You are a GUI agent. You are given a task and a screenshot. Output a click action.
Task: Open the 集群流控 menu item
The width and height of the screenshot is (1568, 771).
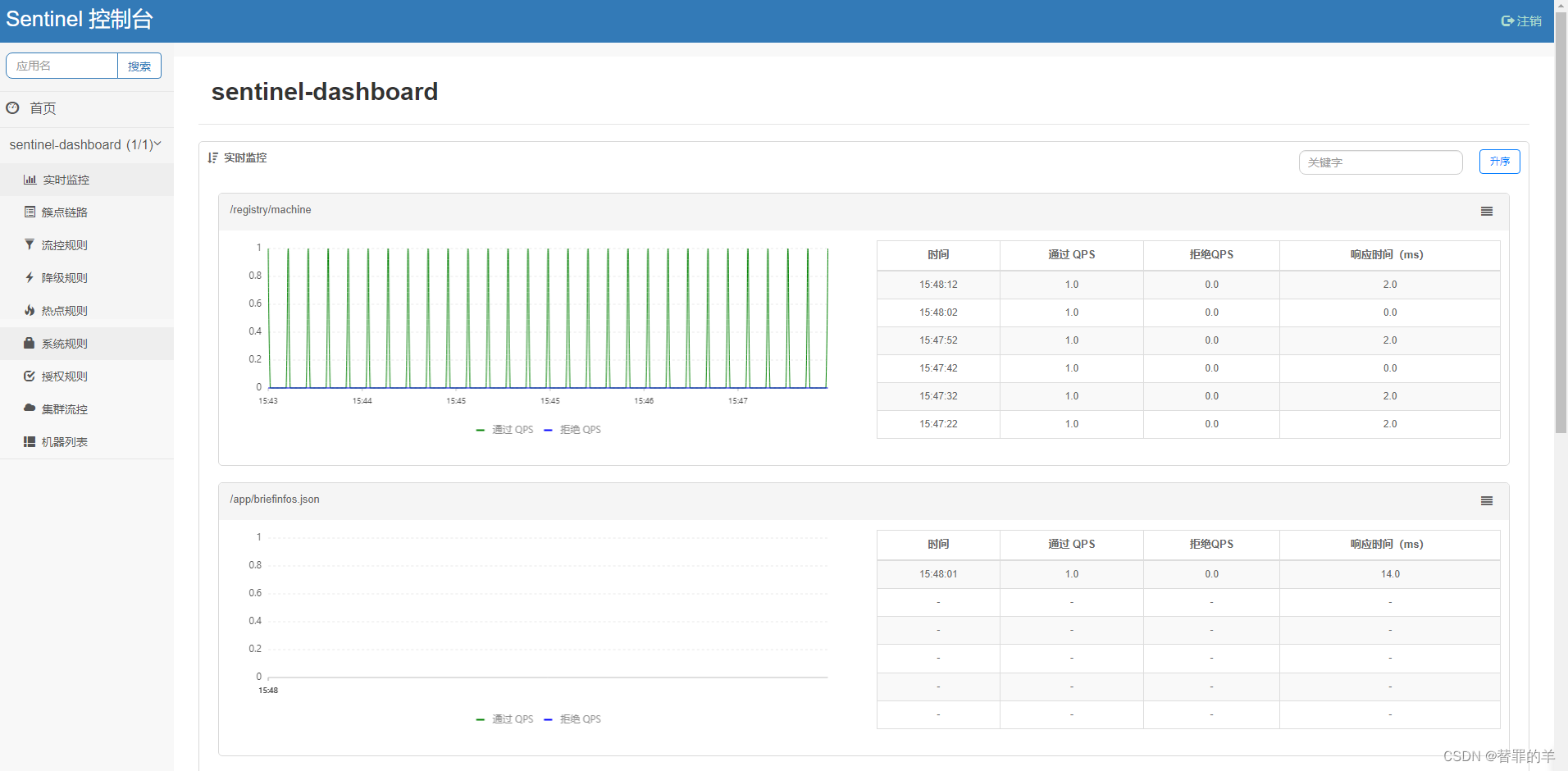pyautogui.click(x=86, y=409)
